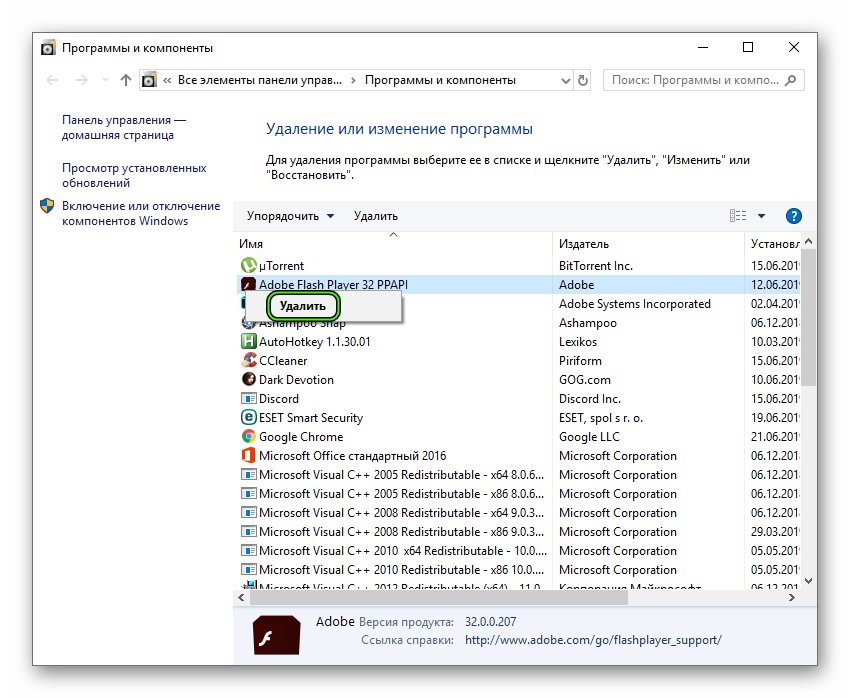The height and width of the screenshot is (698, 850).
Task: Select the ESET Smart Security entry icon
Action: coord(248,417)
